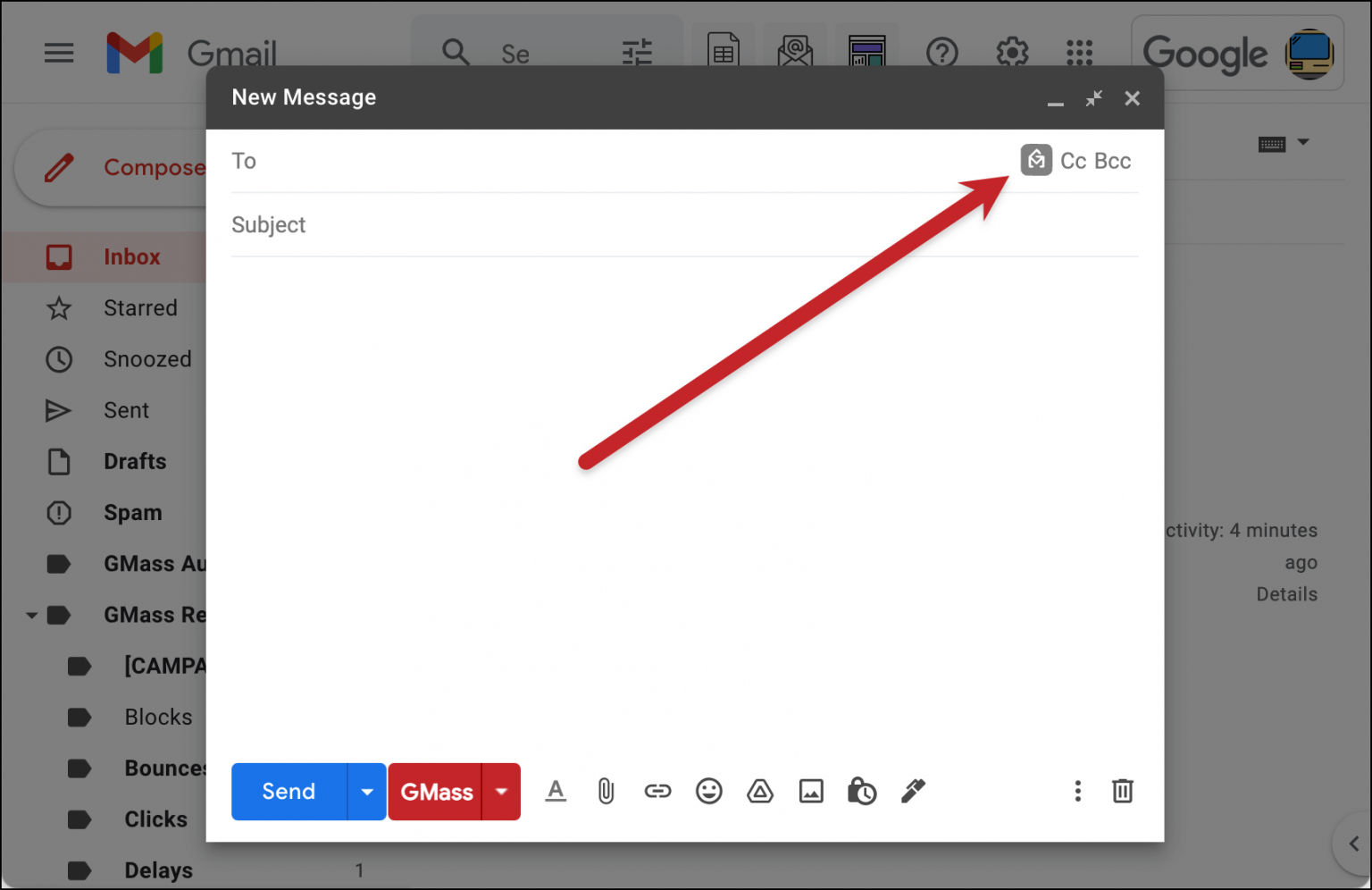
Task: Insert a link in the message
Action: tap(657, 791)
